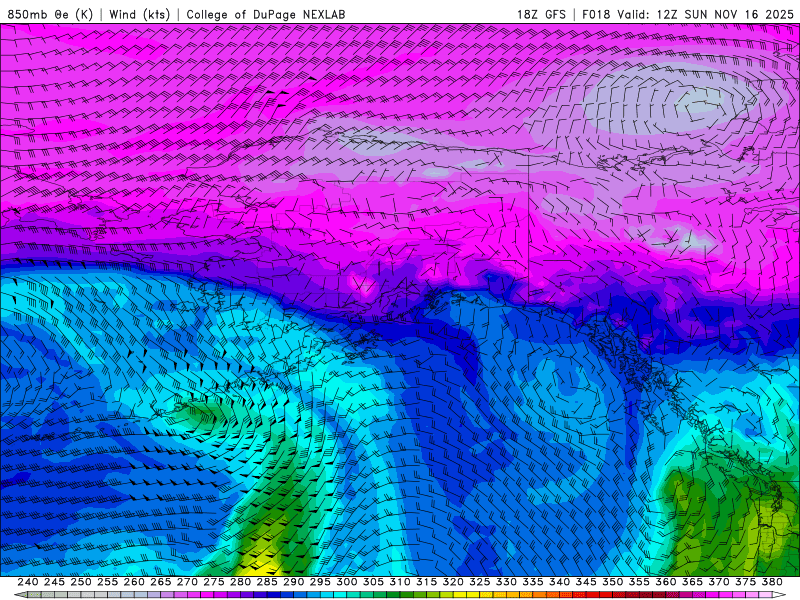Click the 335 legend value
Screen dimensions: 800x600
533,582
